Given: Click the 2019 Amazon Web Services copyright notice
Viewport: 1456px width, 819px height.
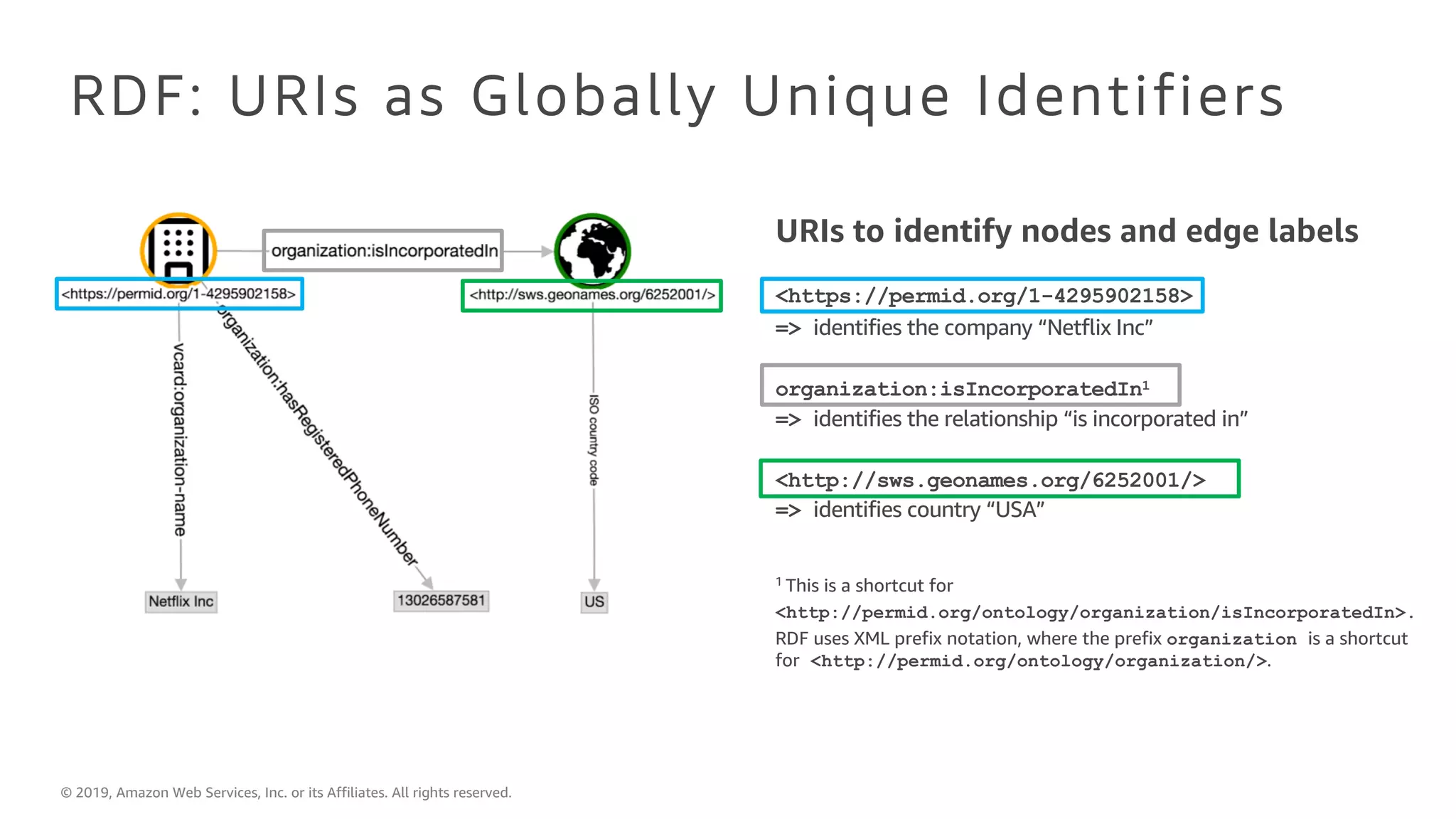Looking at the screenshot, I should (286, 793).
